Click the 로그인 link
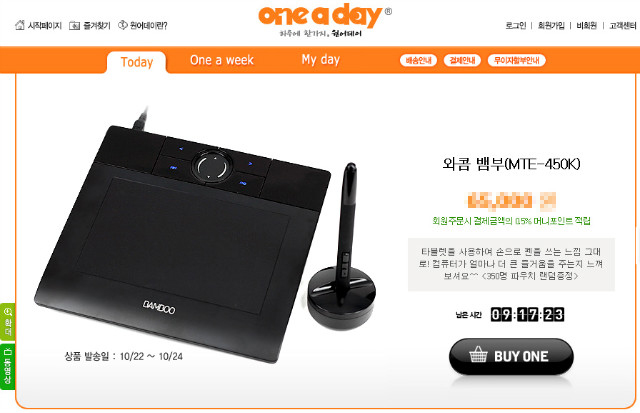640x413 pixels. coord(516,26)
